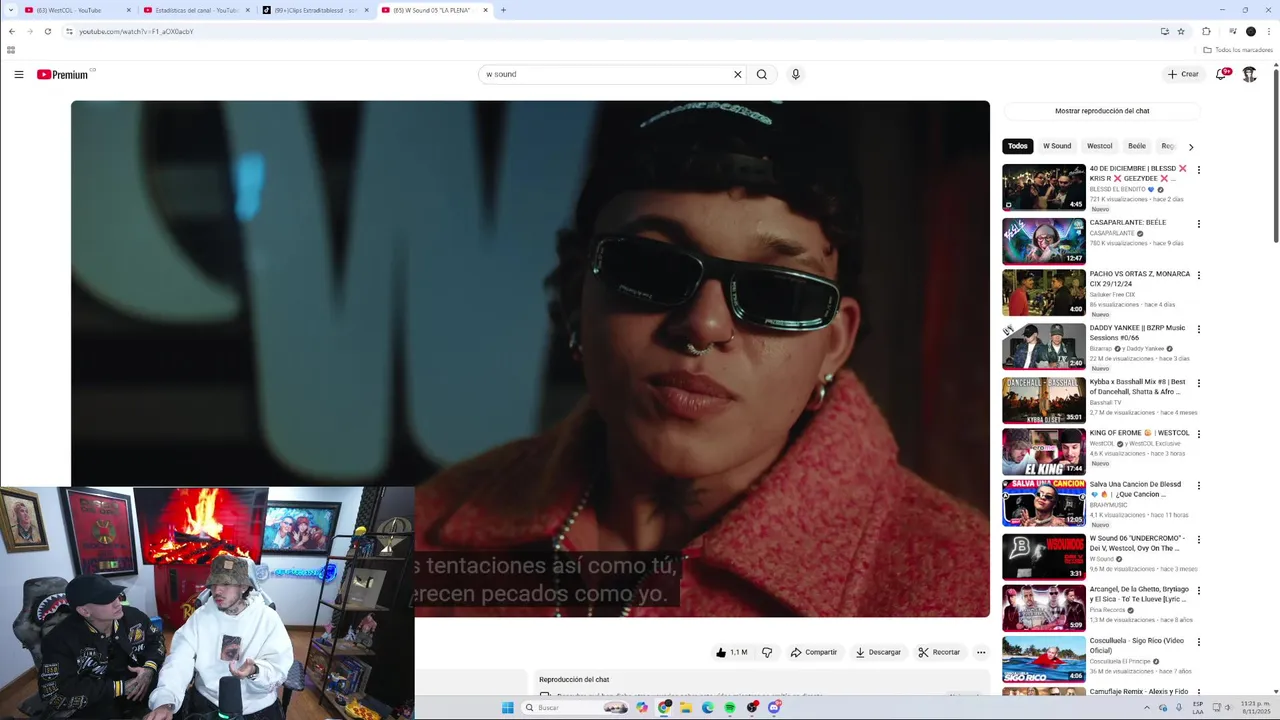Open options for CASAPARLANTE: BEÉLE video
The image size is (1280, 720).
point(1198,224)
